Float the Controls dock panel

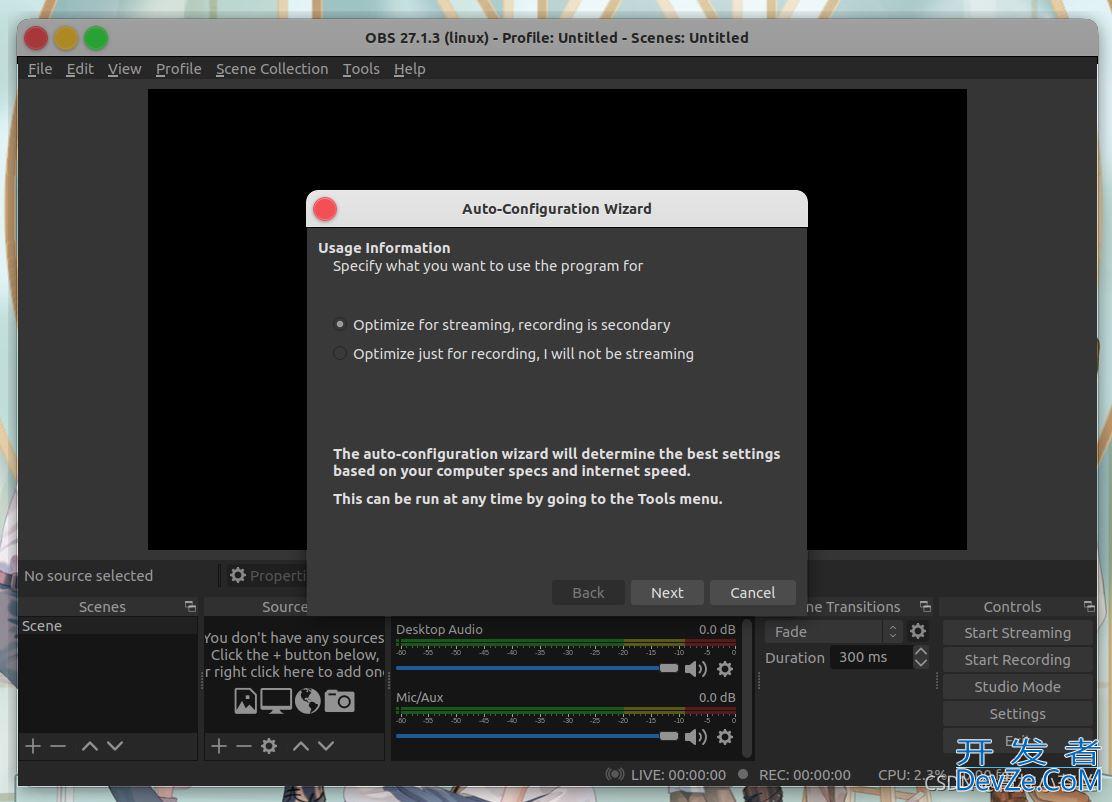(1089, 606)
